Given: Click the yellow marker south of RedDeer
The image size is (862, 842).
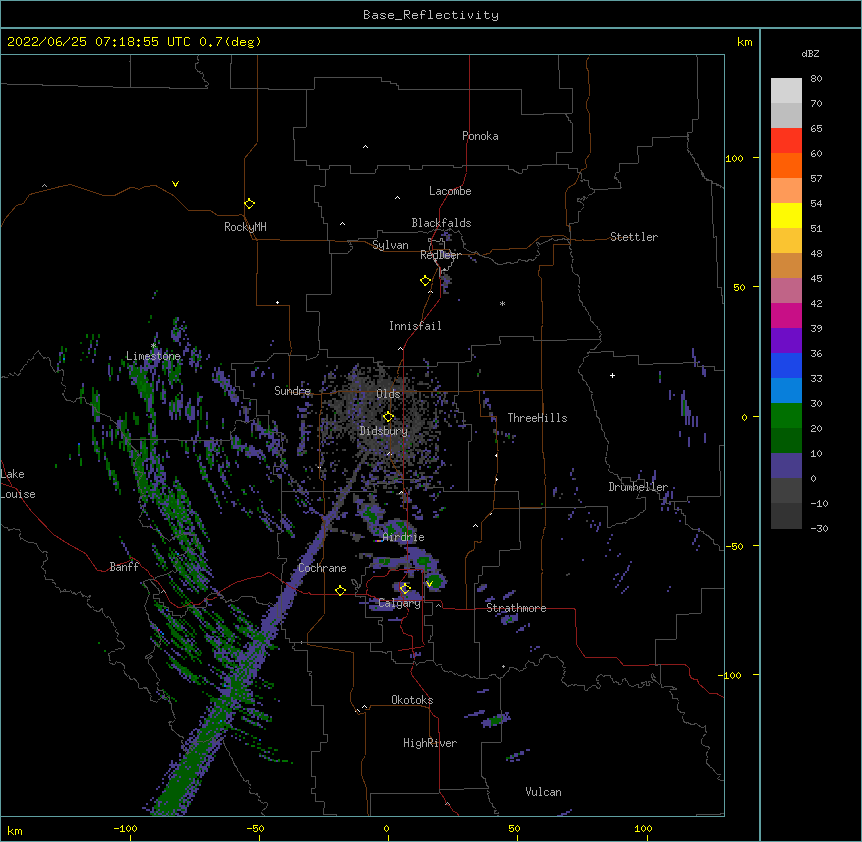Looking at the screenshot, I should coord(425,281).
